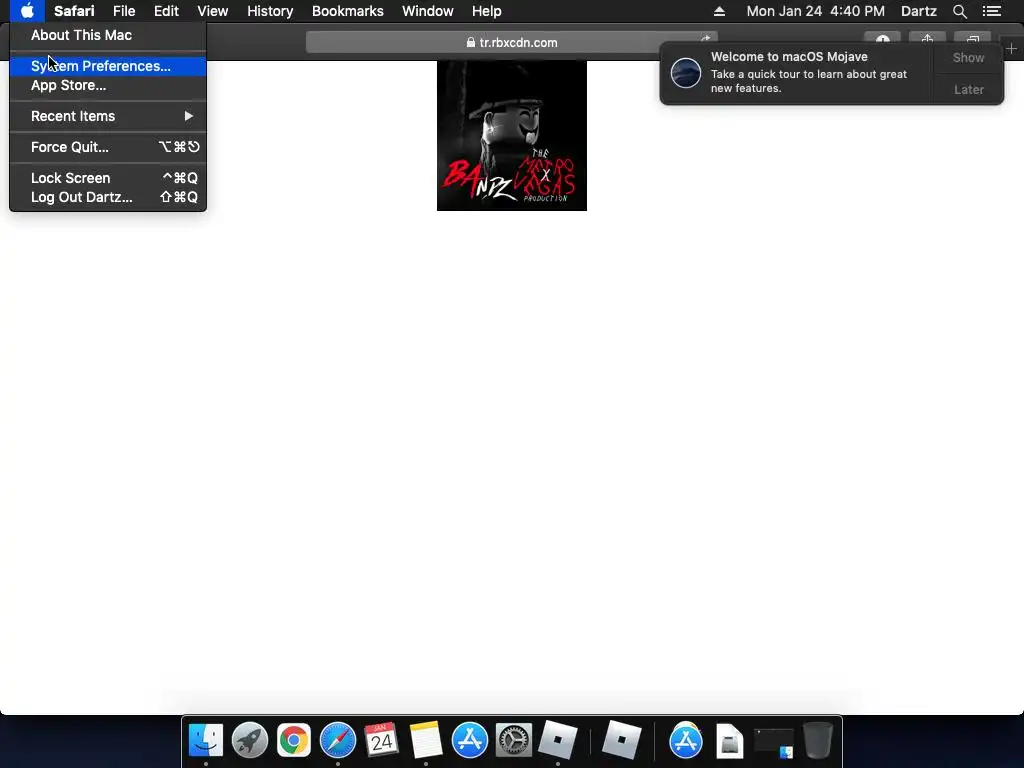Open Notes app in the dock
Image resolution: width=1024 pixels, height=768 pixels.
pos(426,741)
